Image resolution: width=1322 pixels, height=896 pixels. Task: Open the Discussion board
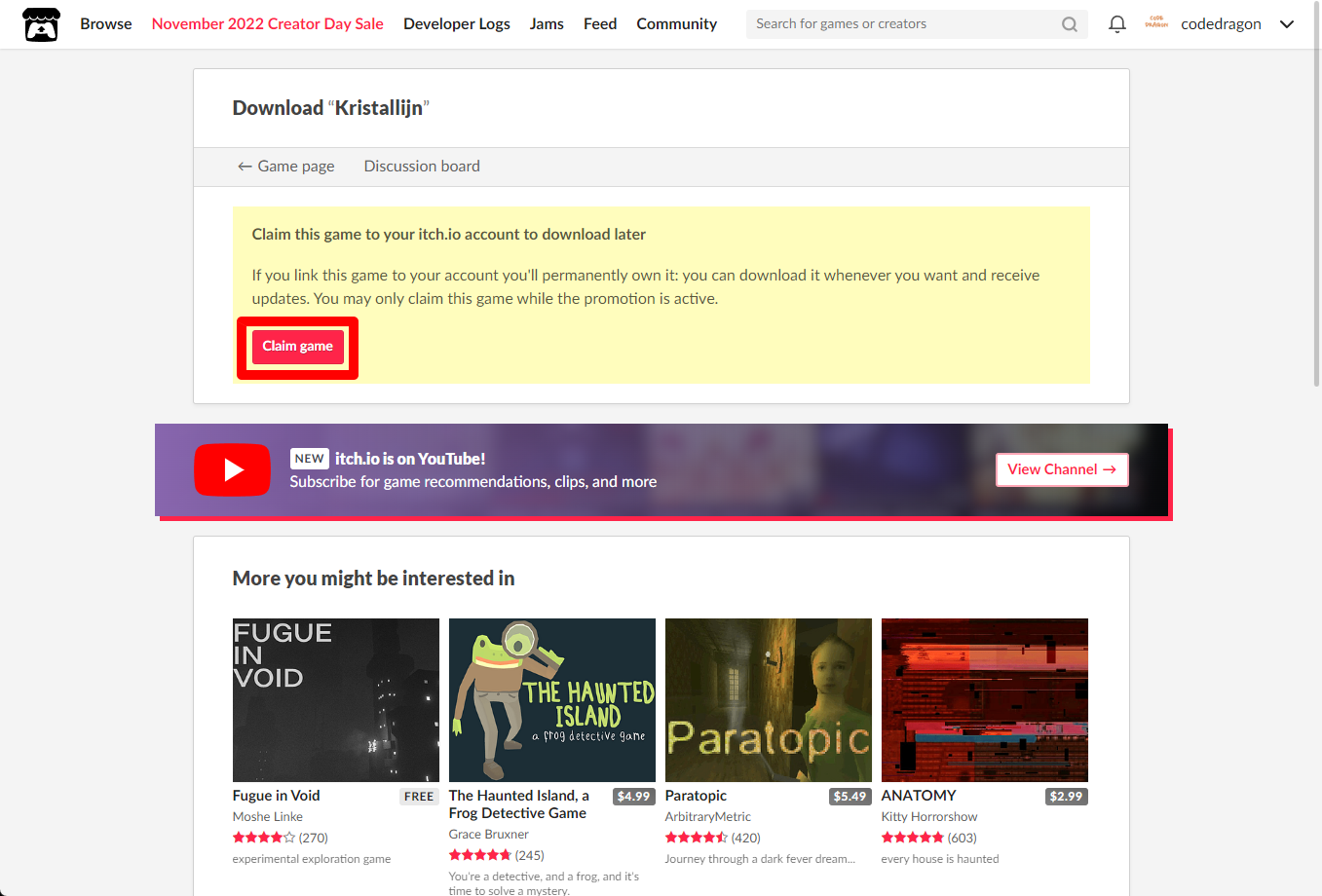point(422,167)
